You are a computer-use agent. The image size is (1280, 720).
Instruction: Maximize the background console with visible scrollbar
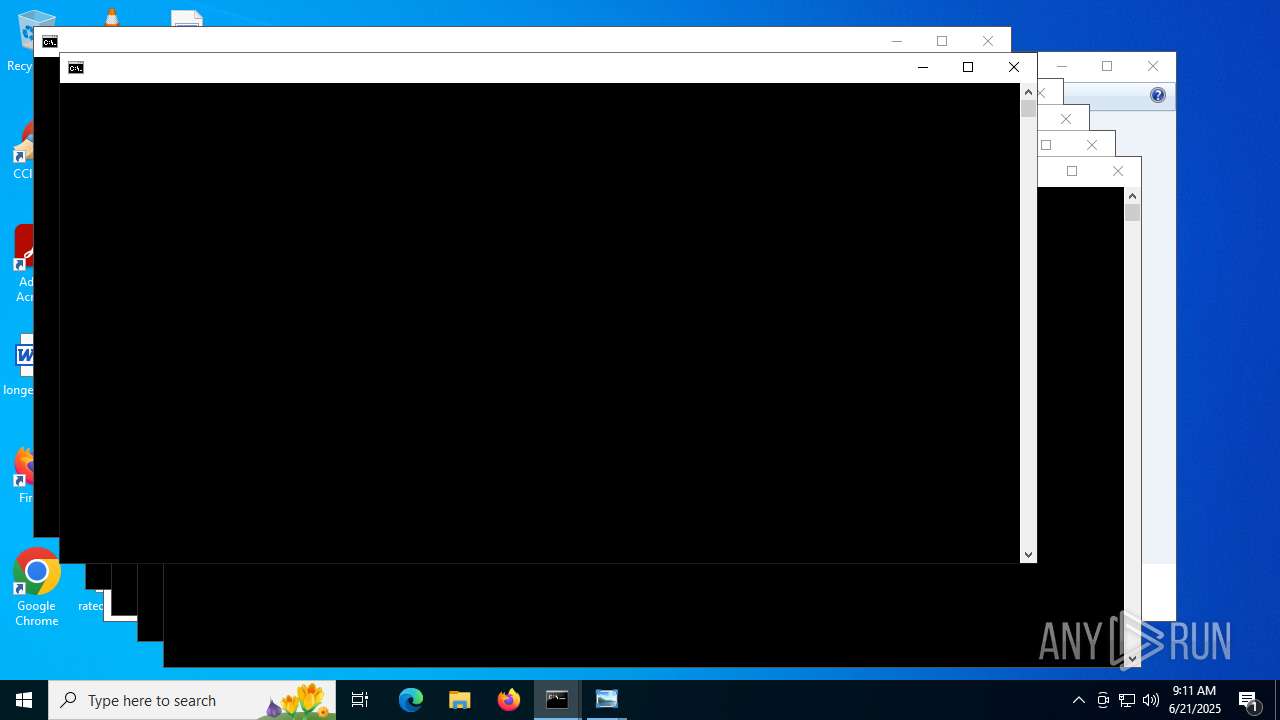pyautogui.click(x=1072, y=171)
